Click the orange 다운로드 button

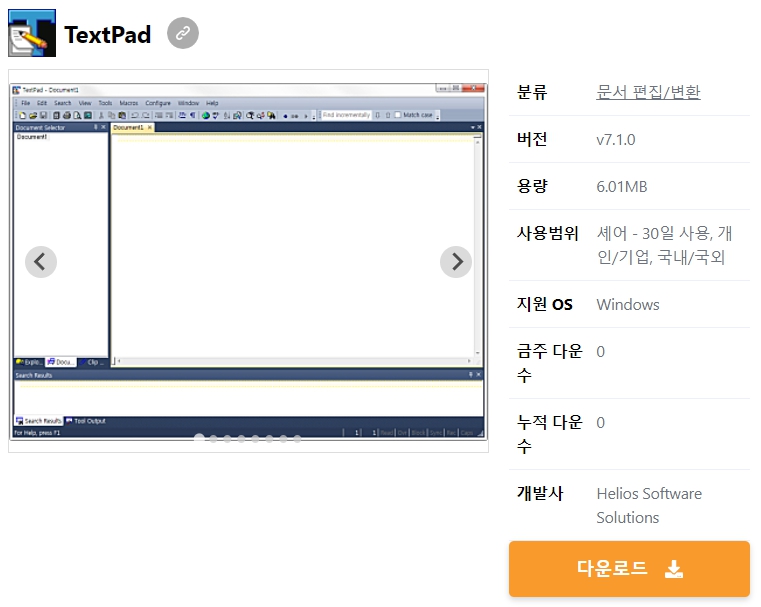629,569
